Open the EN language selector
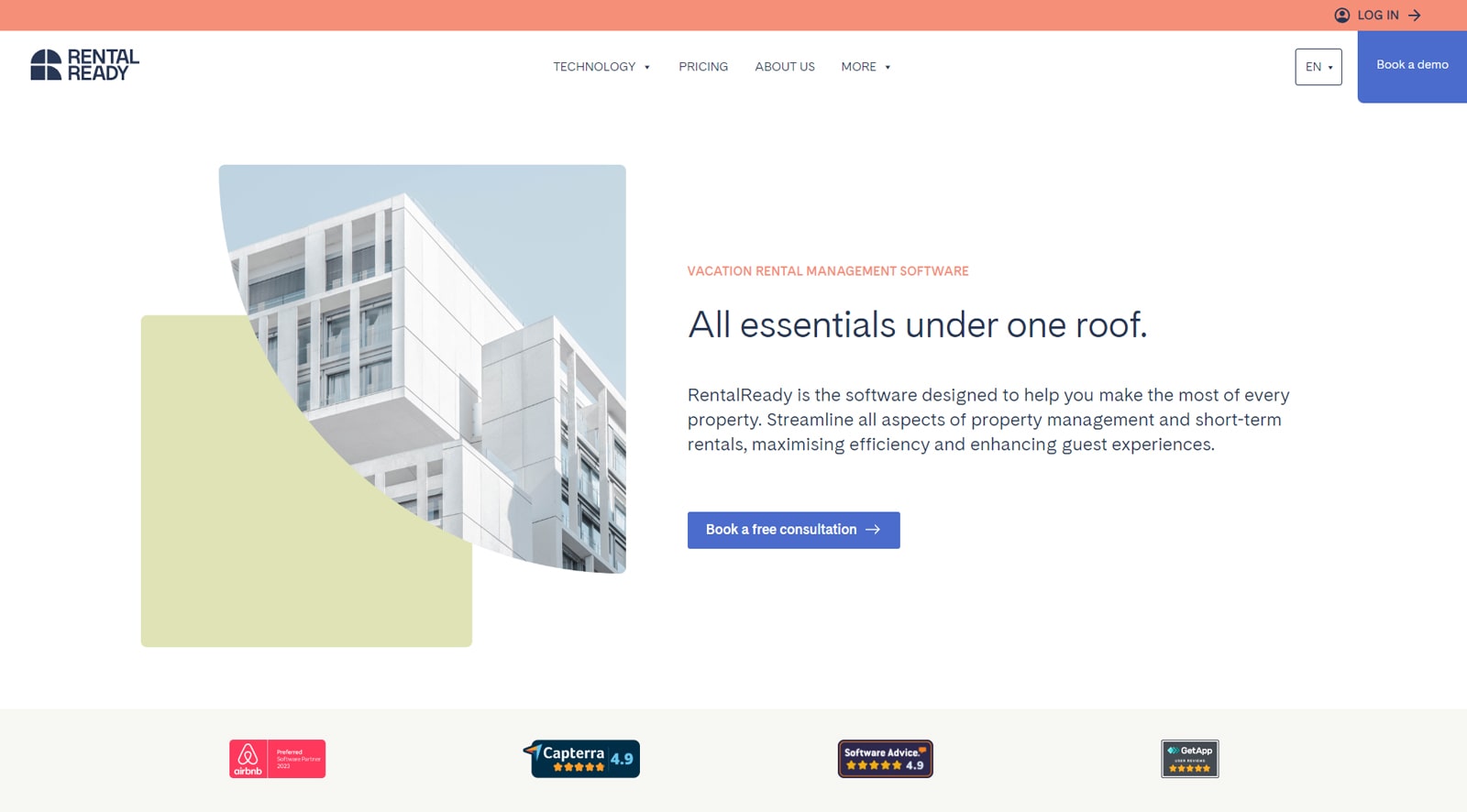Viewport: 1467px width, 812px height. (1318, 67)
